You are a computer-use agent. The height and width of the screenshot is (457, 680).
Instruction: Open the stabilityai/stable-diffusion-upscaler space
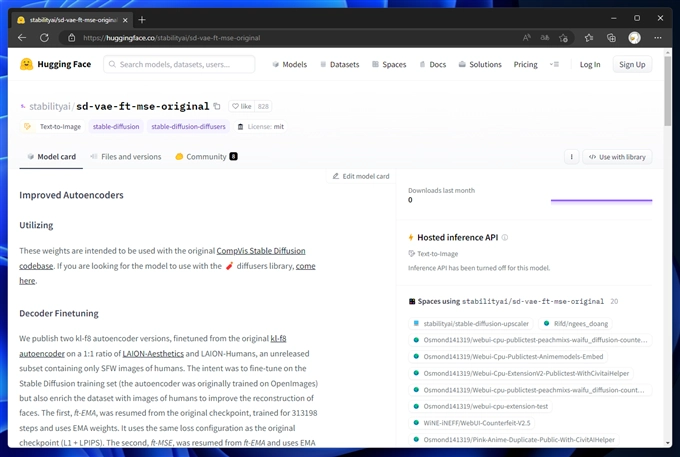(x=471, y=323)
